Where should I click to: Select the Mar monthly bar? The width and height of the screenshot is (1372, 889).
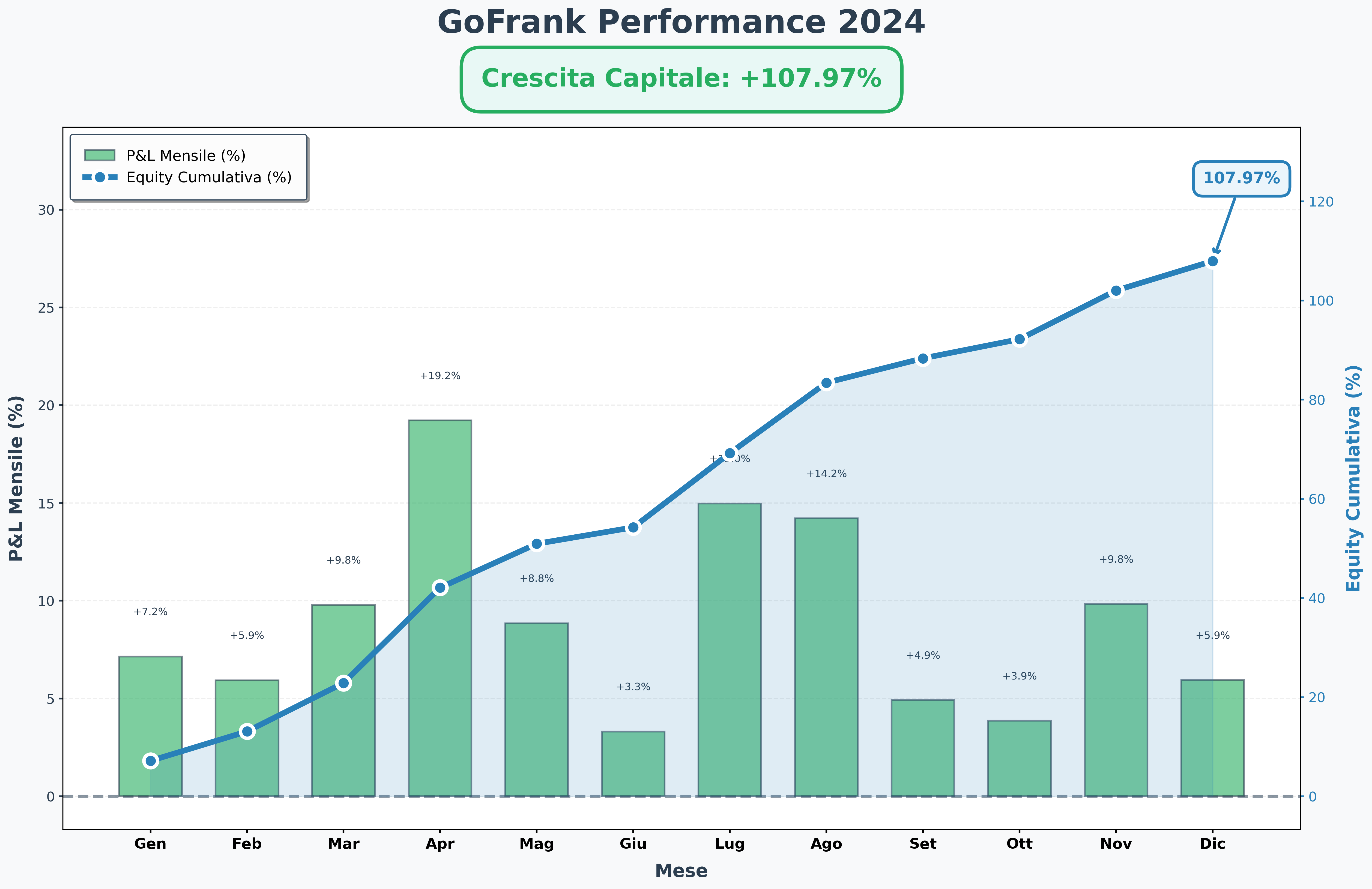point(343,701)
